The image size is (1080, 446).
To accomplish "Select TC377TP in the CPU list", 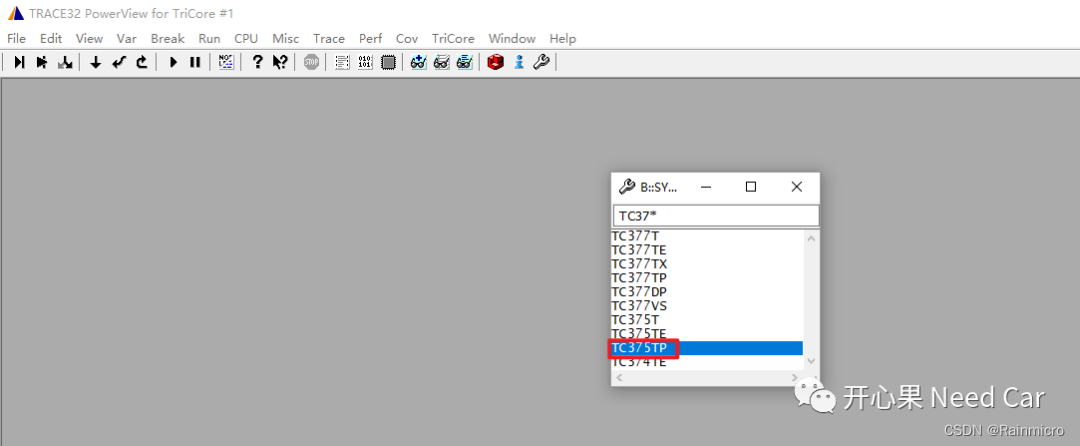I will click(x=707, y=277).
